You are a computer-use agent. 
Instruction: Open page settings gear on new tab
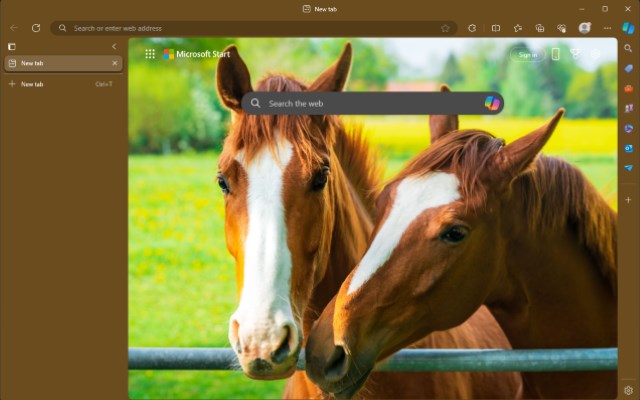click(x=596, y=54)
